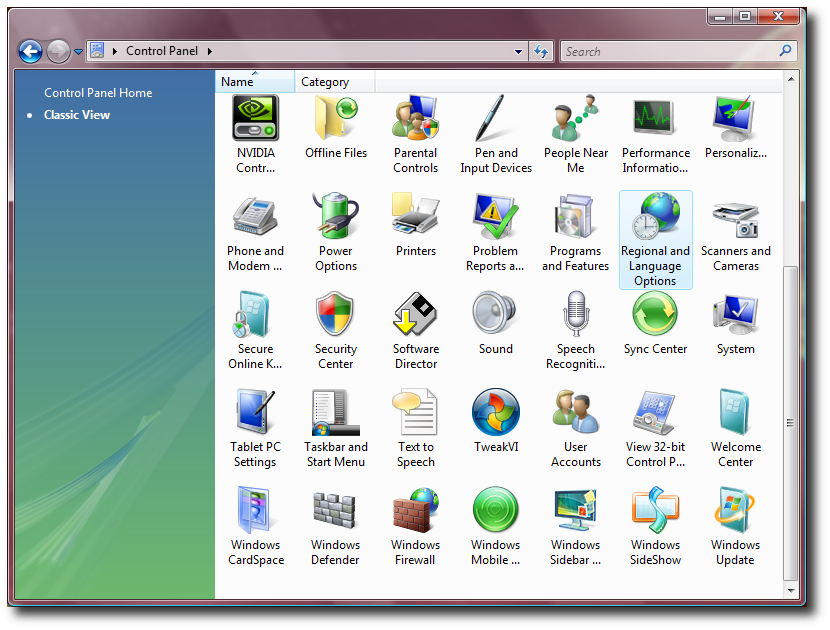Open Text to Speech
The height and width of the screenshot is (630, 830).
(x=416, y=428)
